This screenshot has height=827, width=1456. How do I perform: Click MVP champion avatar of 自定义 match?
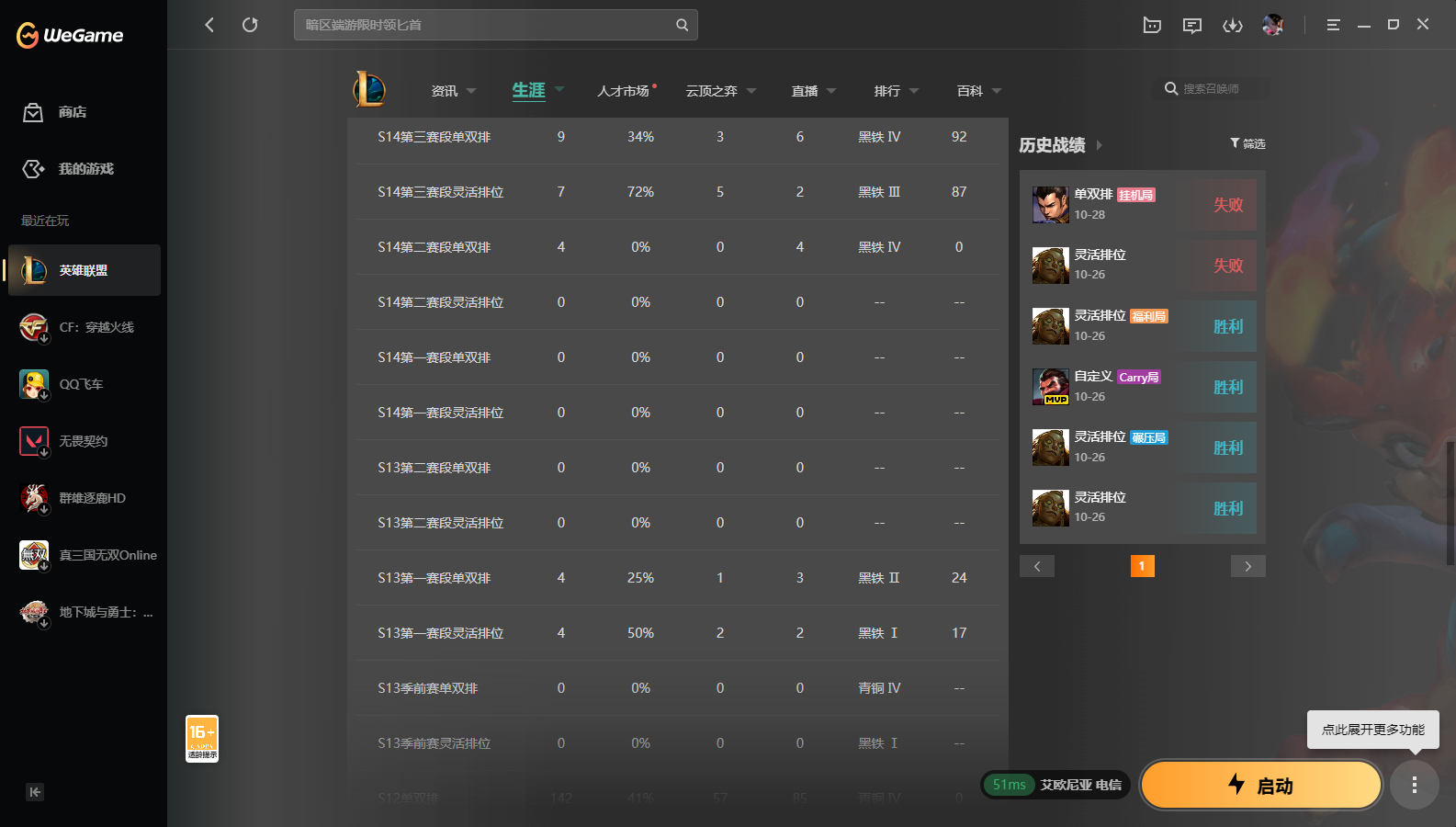click(x=1050, y=387)
